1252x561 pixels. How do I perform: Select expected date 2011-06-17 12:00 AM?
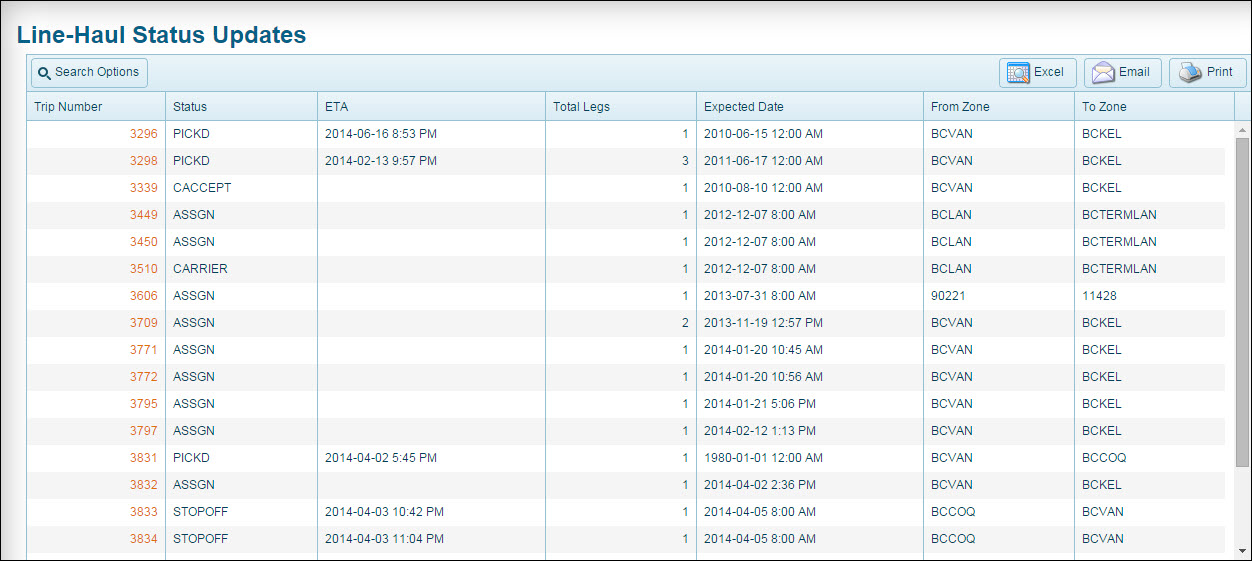point(763,161)
